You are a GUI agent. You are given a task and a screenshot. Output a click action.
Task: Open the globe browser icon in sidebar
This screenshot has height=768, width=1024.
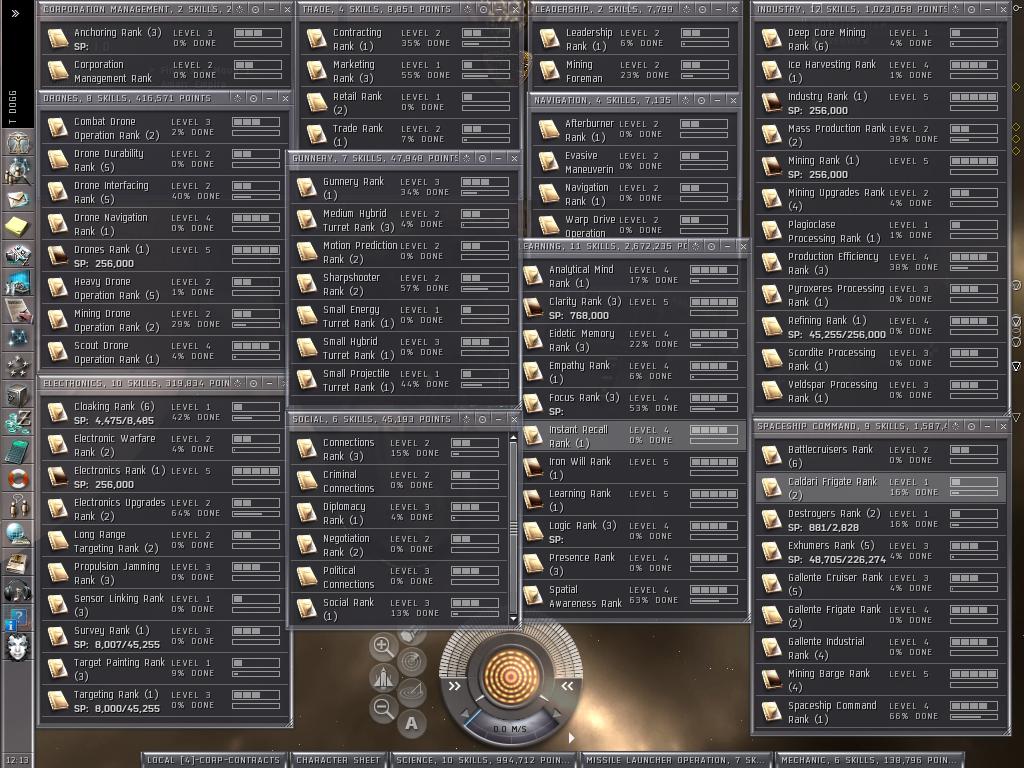[x=18, y=534]
